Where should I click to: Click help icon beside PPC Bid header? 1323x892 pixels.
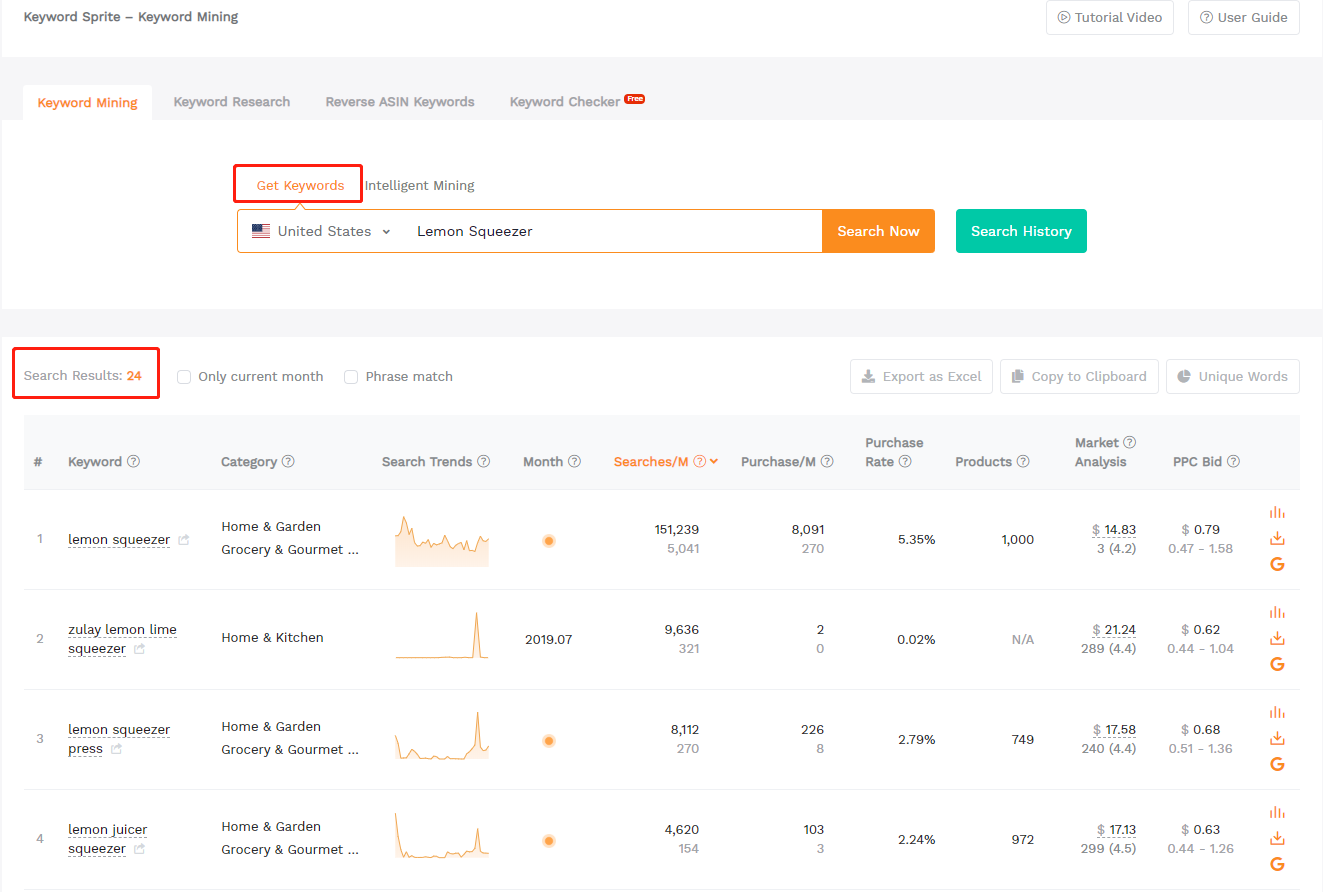1234,462
